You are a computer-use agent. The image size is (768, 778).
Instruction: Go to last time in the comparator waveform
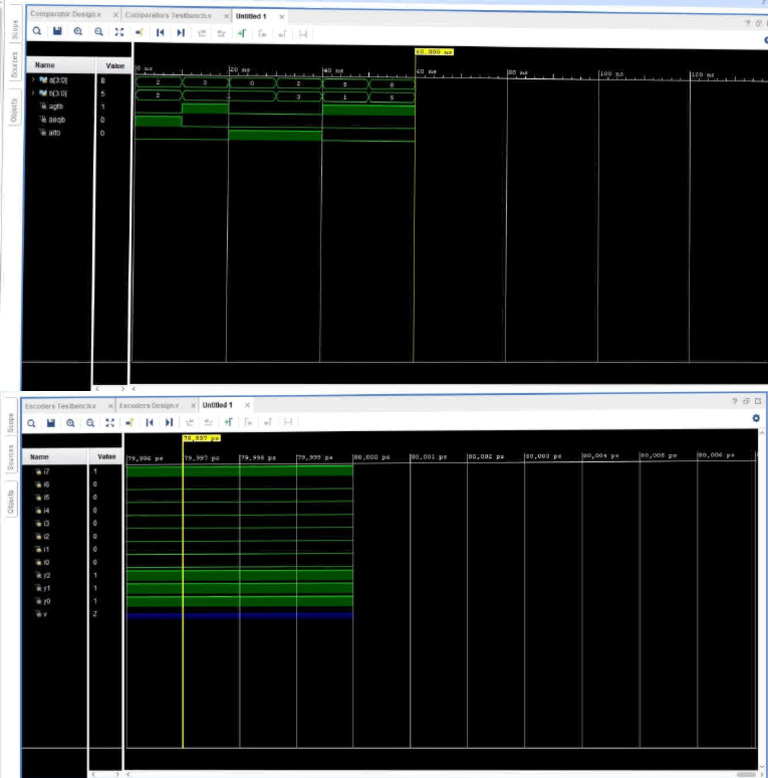pos(181,33)
